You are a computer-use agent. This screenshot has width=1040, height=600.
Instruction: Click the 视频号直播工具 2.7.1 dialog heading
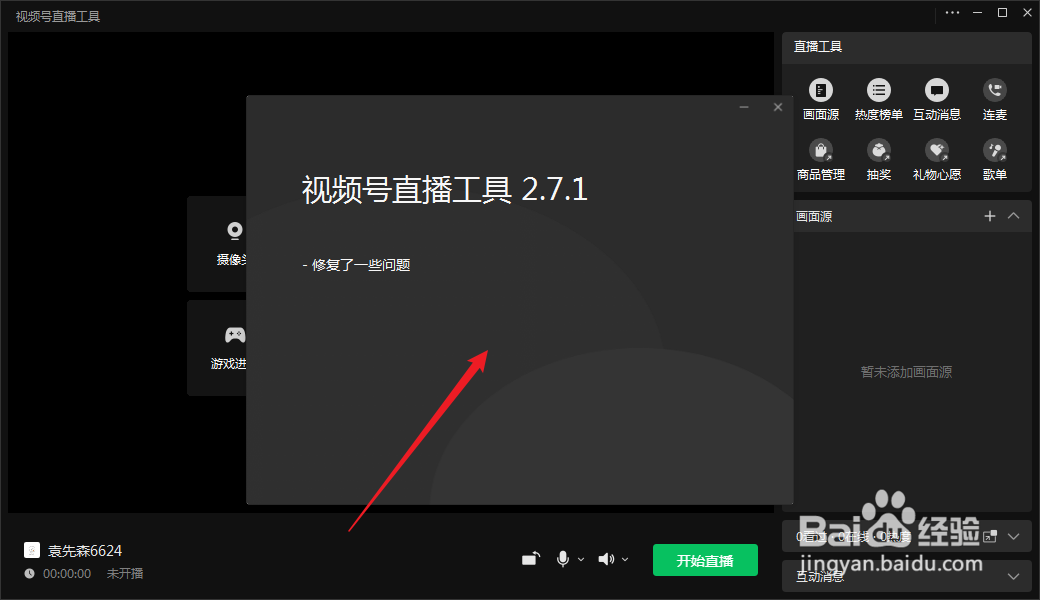[x=444, y=190]
